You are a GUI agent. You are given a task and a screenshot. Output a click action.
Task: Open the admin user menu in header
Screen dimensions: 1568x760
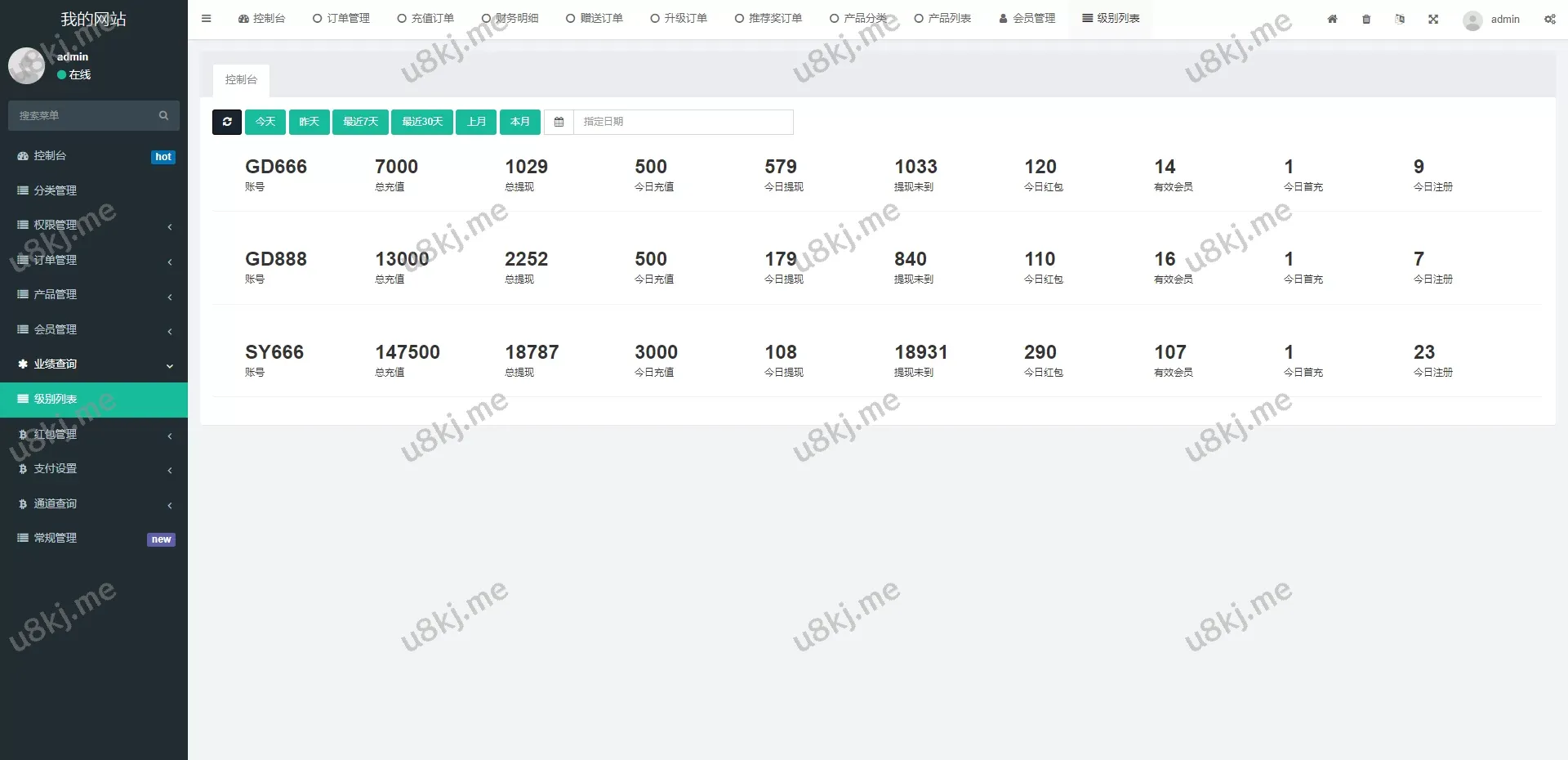point(1492,19)
